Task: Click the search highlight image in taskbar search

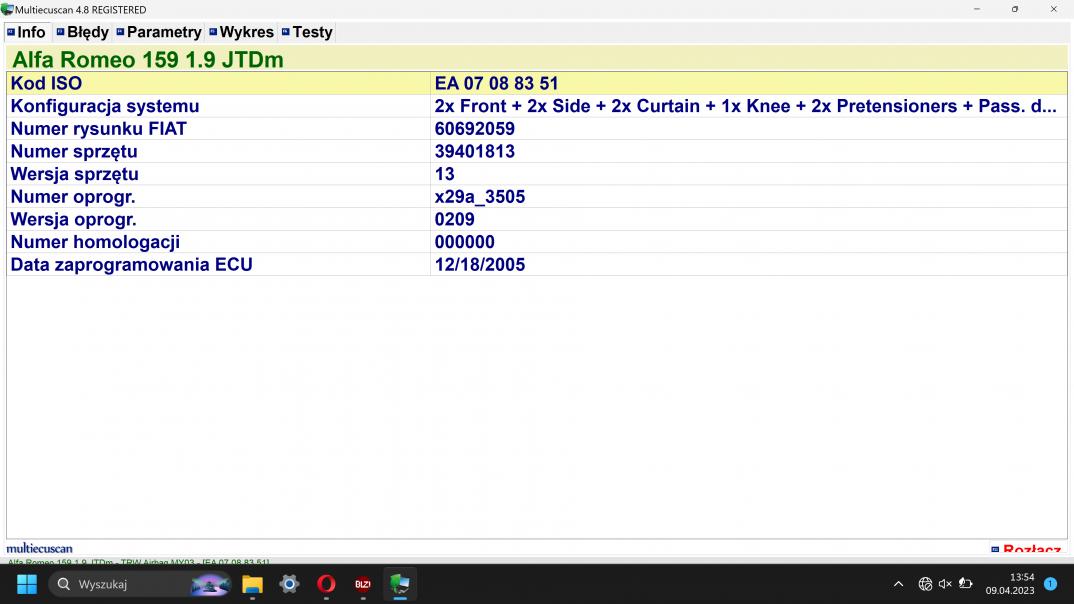Action: tap(210, 584)
